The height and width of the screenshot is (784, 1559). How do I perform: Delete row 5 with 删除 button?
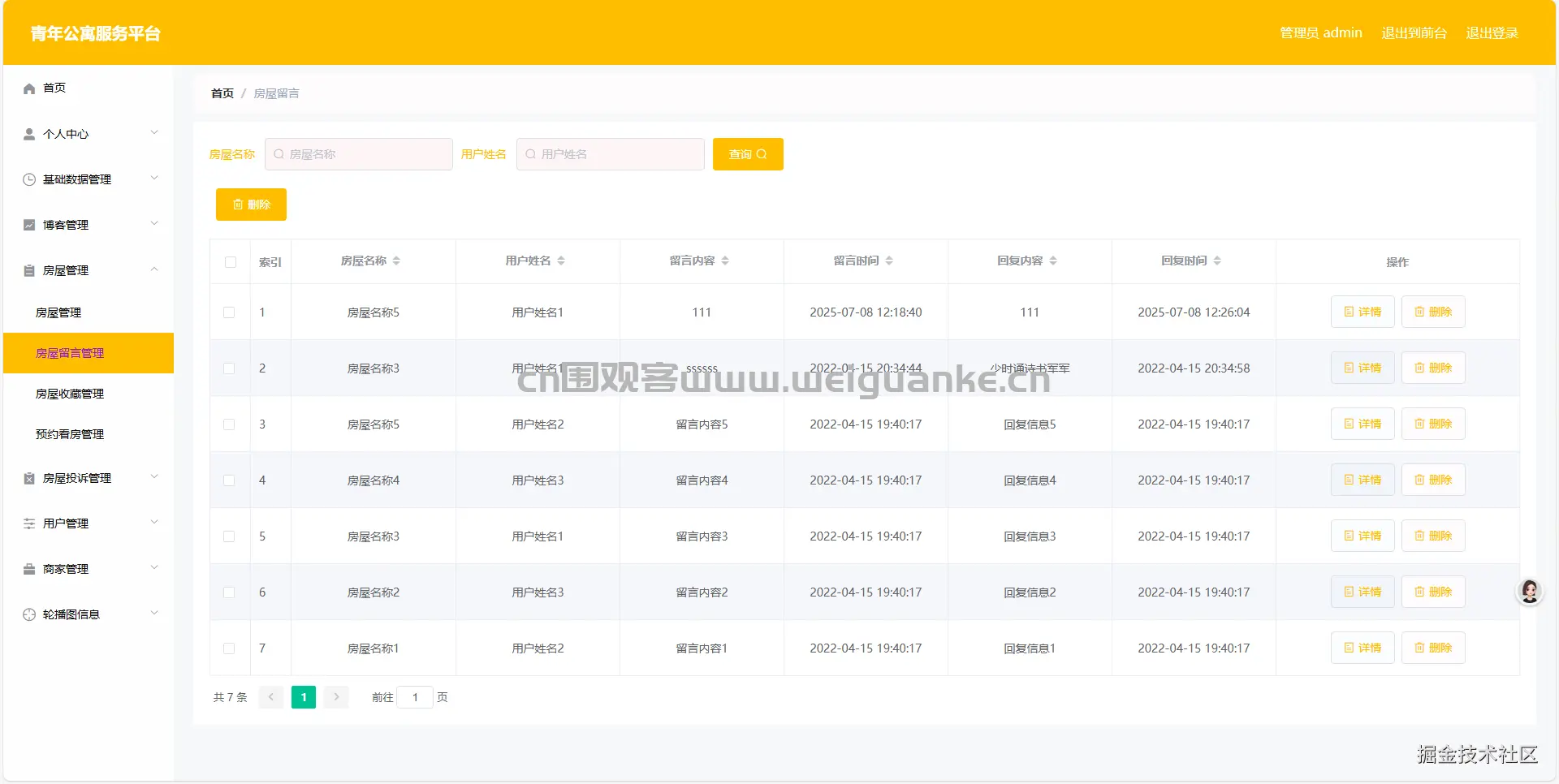pyautogui.click(x=1433, y=536)
